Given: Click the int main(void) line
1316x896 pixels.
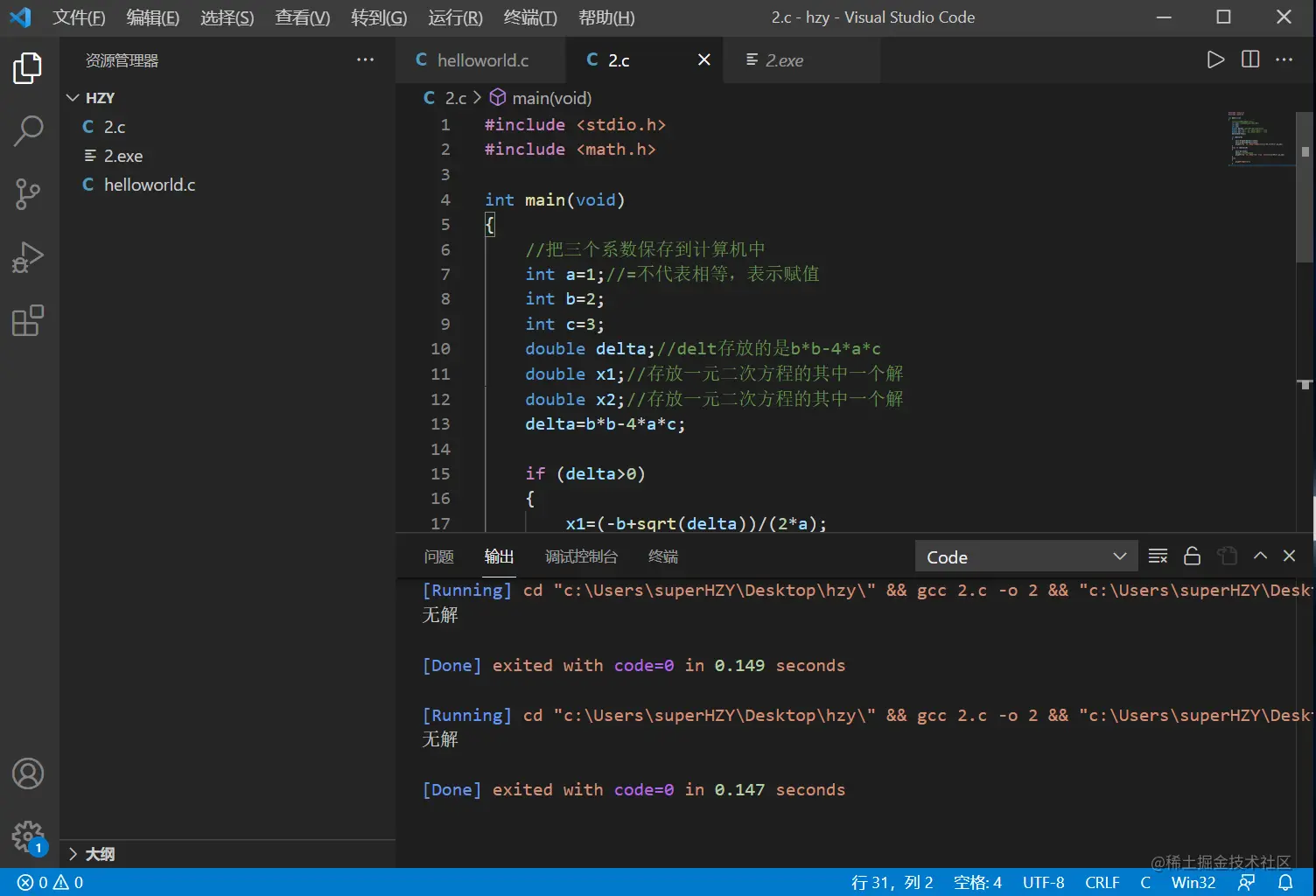Looking at the screenshot, I should pyautogui.click(x=555, y=199).
